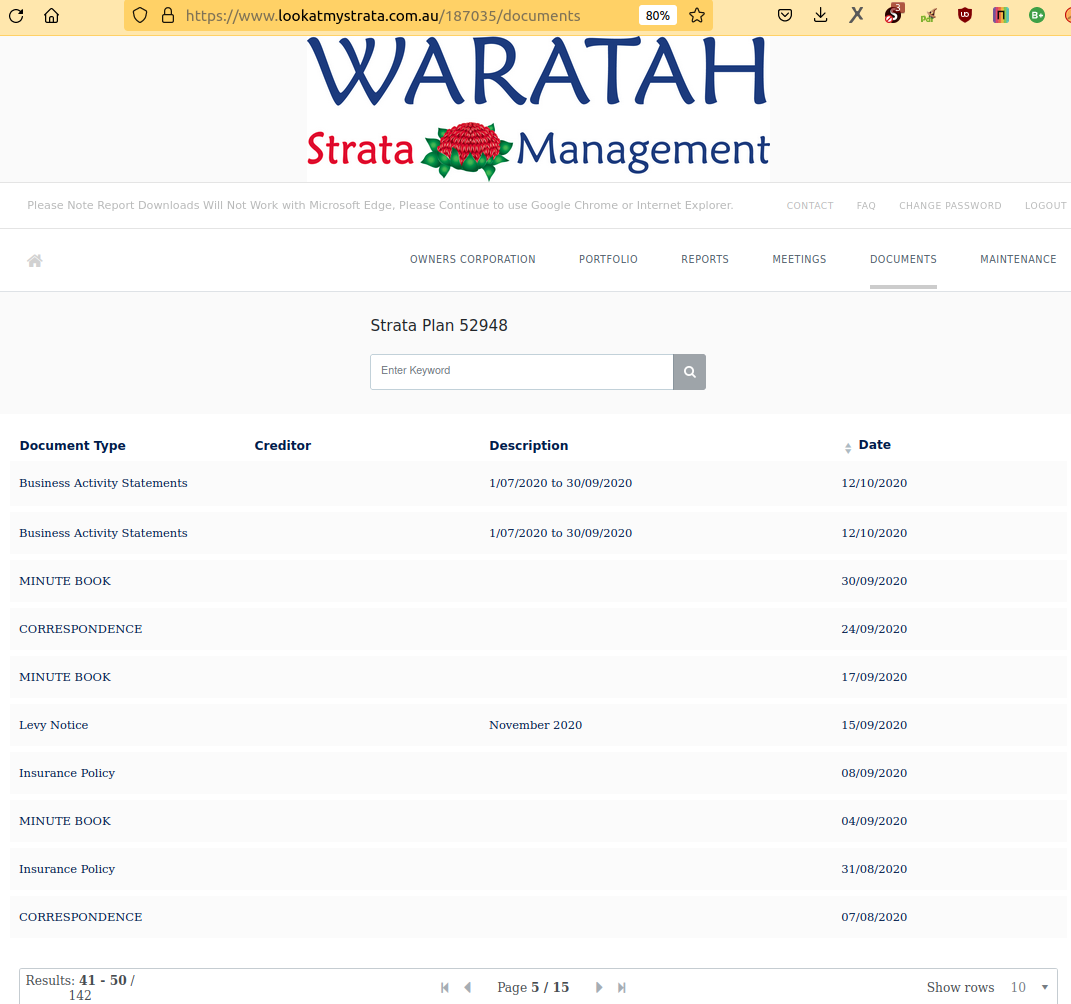The image size is (1071, 1004).
Task: Click the X extension icon in toolbar
Action: point(857,15)
